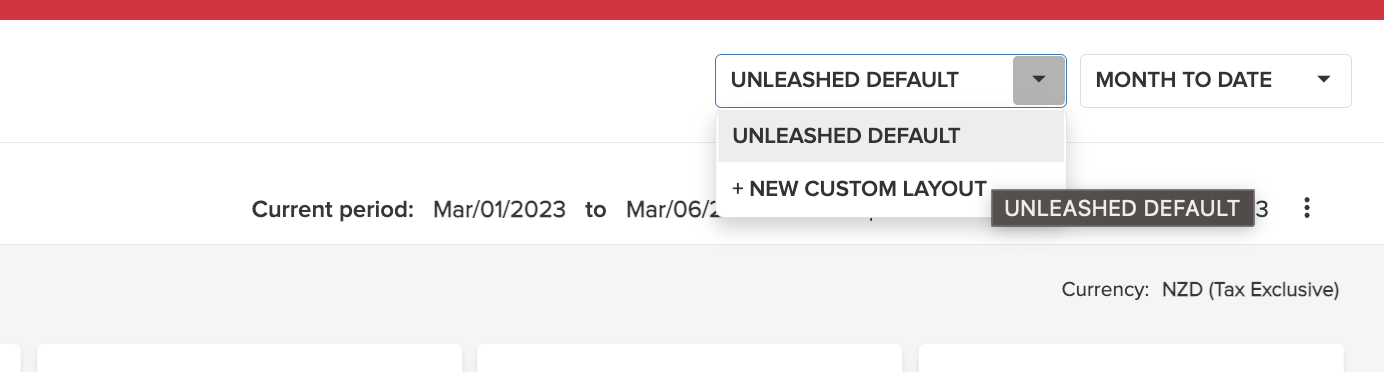
Task: Click the red header bar at top
Action: (692, 10)
